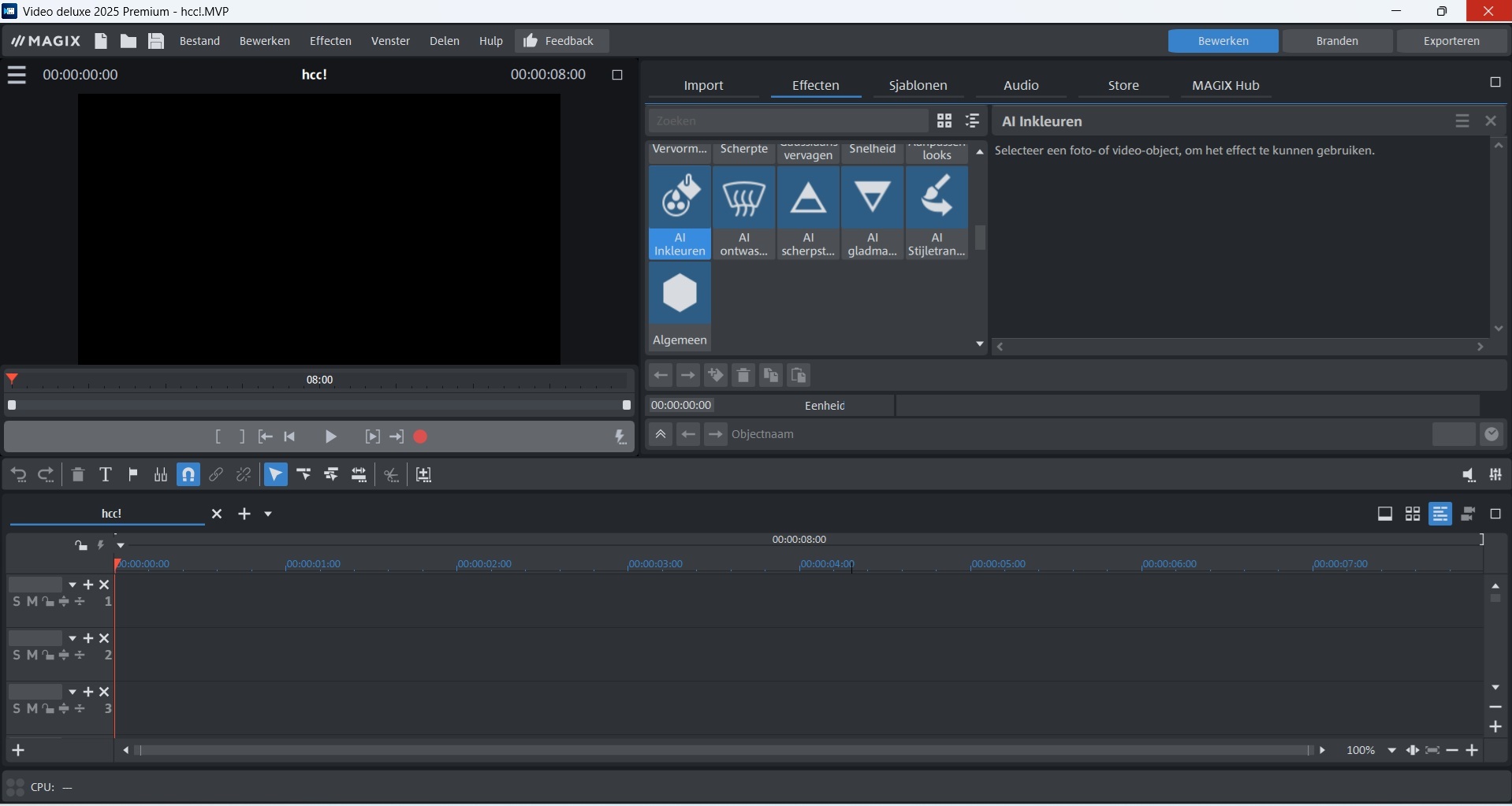Screen dimensions: 1512x806
Task: Click the Feedback button
Action: pyautogui.click(x=561, y=41)
